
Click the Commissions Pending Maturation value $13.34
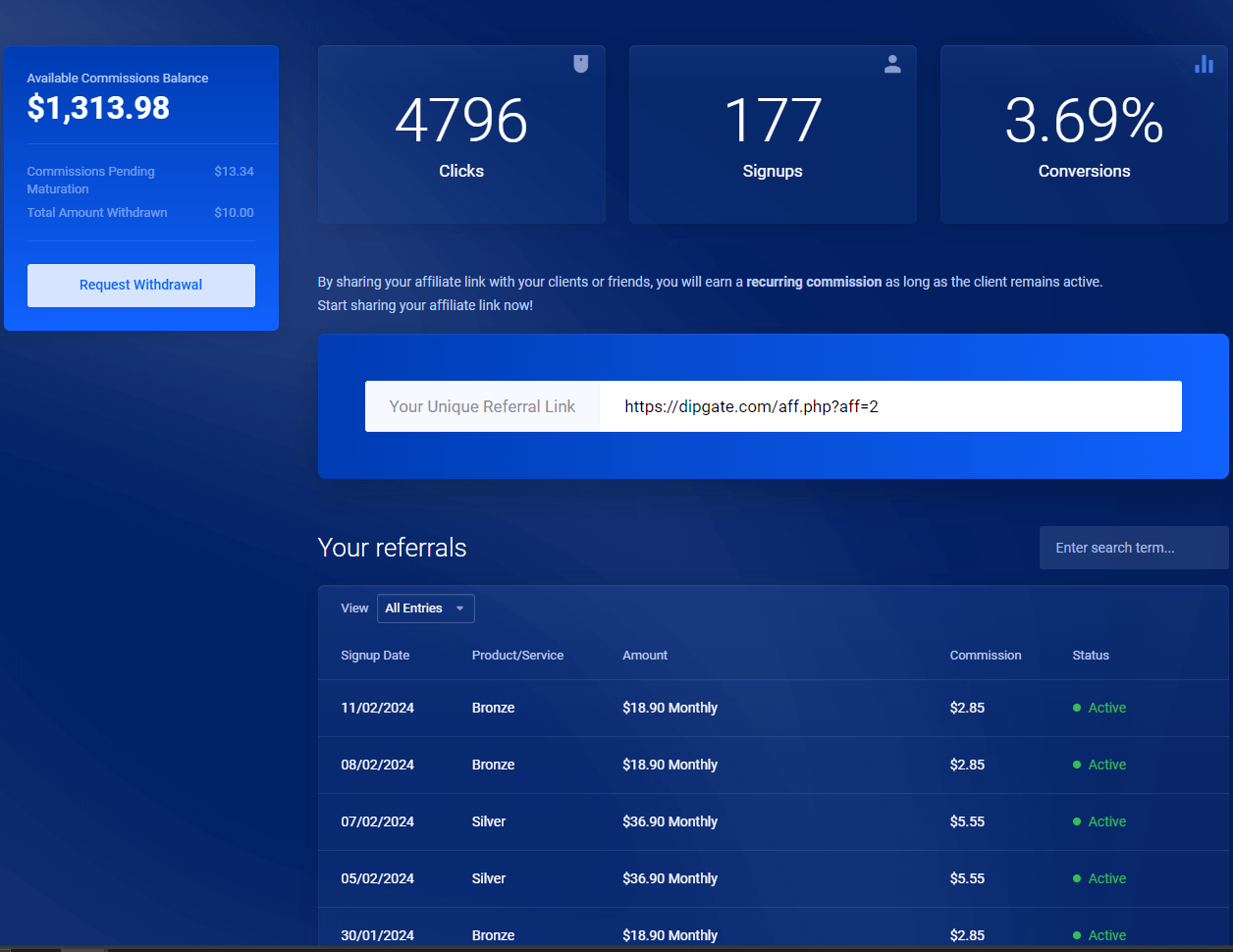pyautogui.click(x=234, y=171)
